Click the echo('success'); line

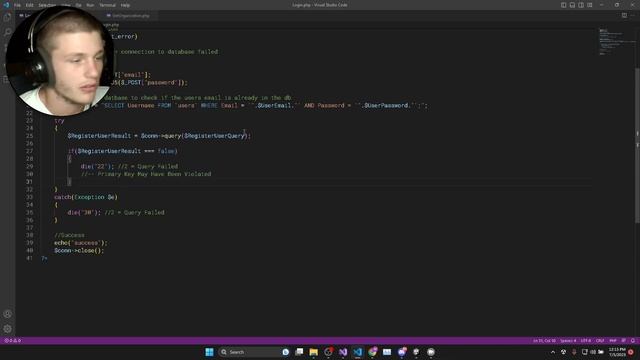click(x=80, y=243)
